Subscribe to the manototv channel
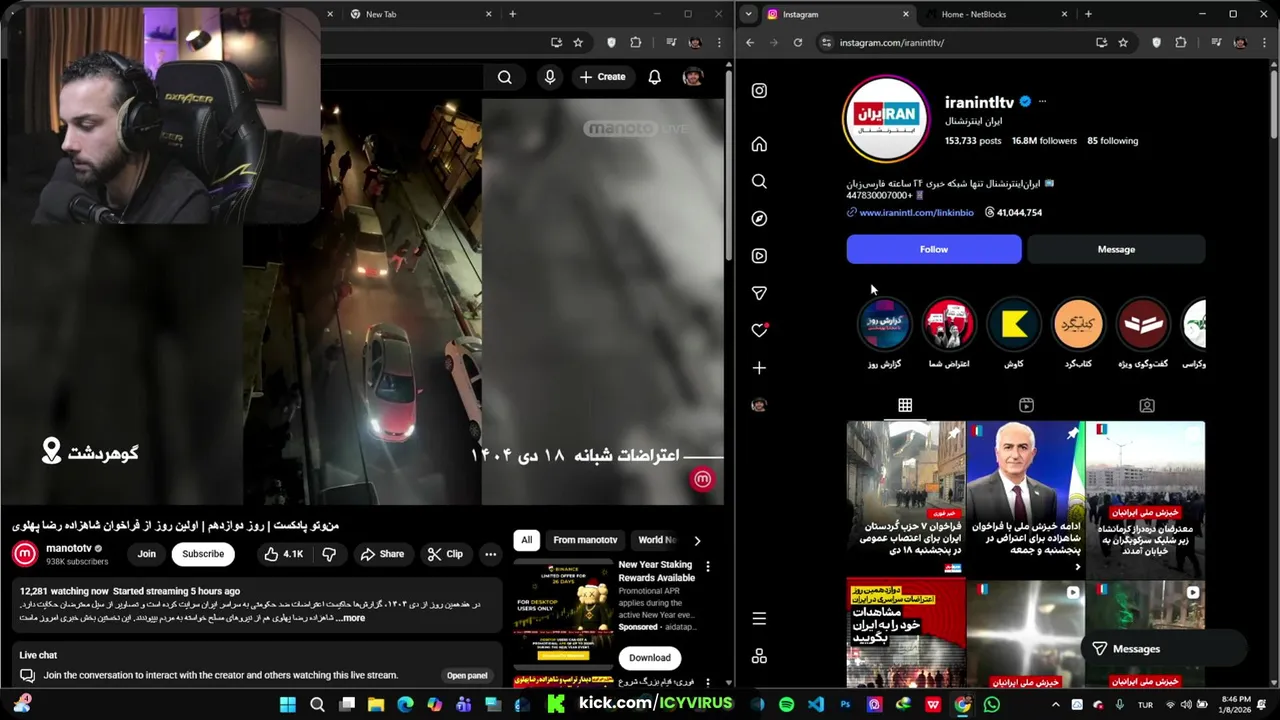The width and height of the screenshot is (1280, 720). pos(203,554)
